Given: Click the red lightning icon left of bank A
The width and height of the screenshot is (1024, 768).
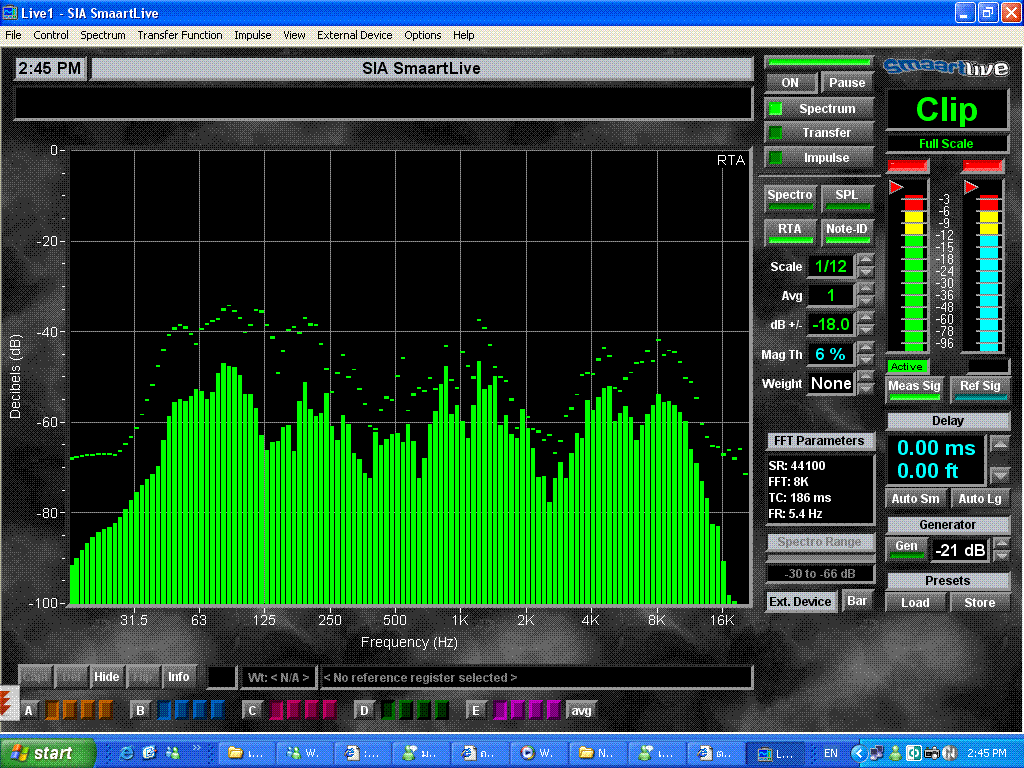Looking at the screenshot, I should tap(7, 703).
